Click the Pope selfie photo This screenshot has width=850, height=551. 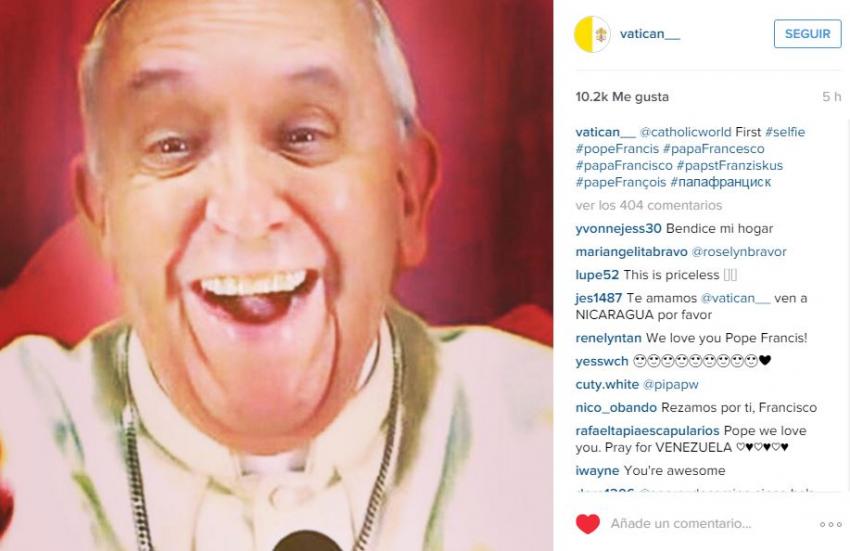[276, 276]
